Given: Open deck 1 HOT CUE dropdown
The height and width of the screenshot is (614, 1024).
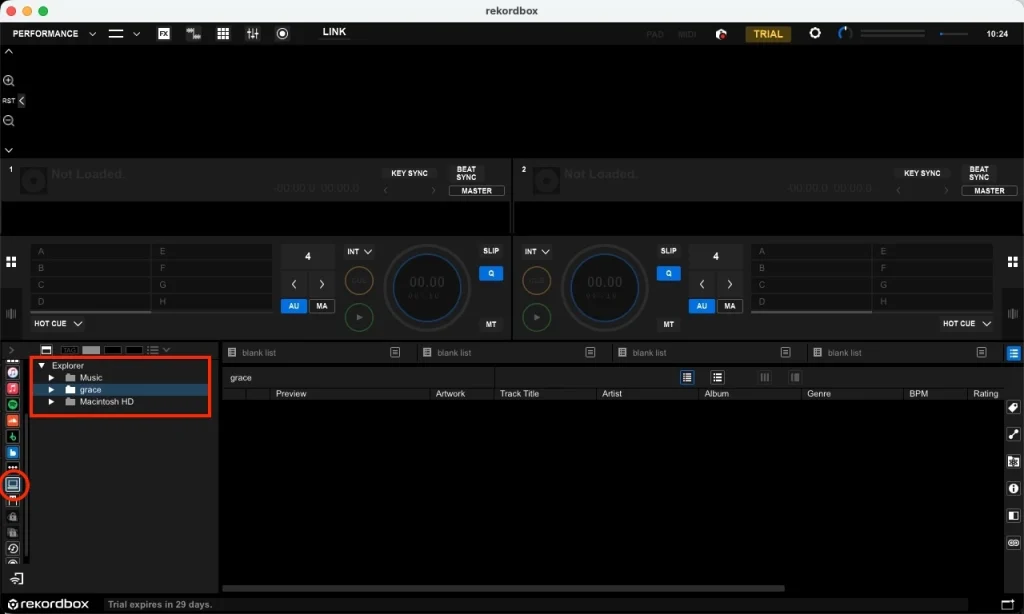Looking at the screenshot, I should (x=58, y=324).
